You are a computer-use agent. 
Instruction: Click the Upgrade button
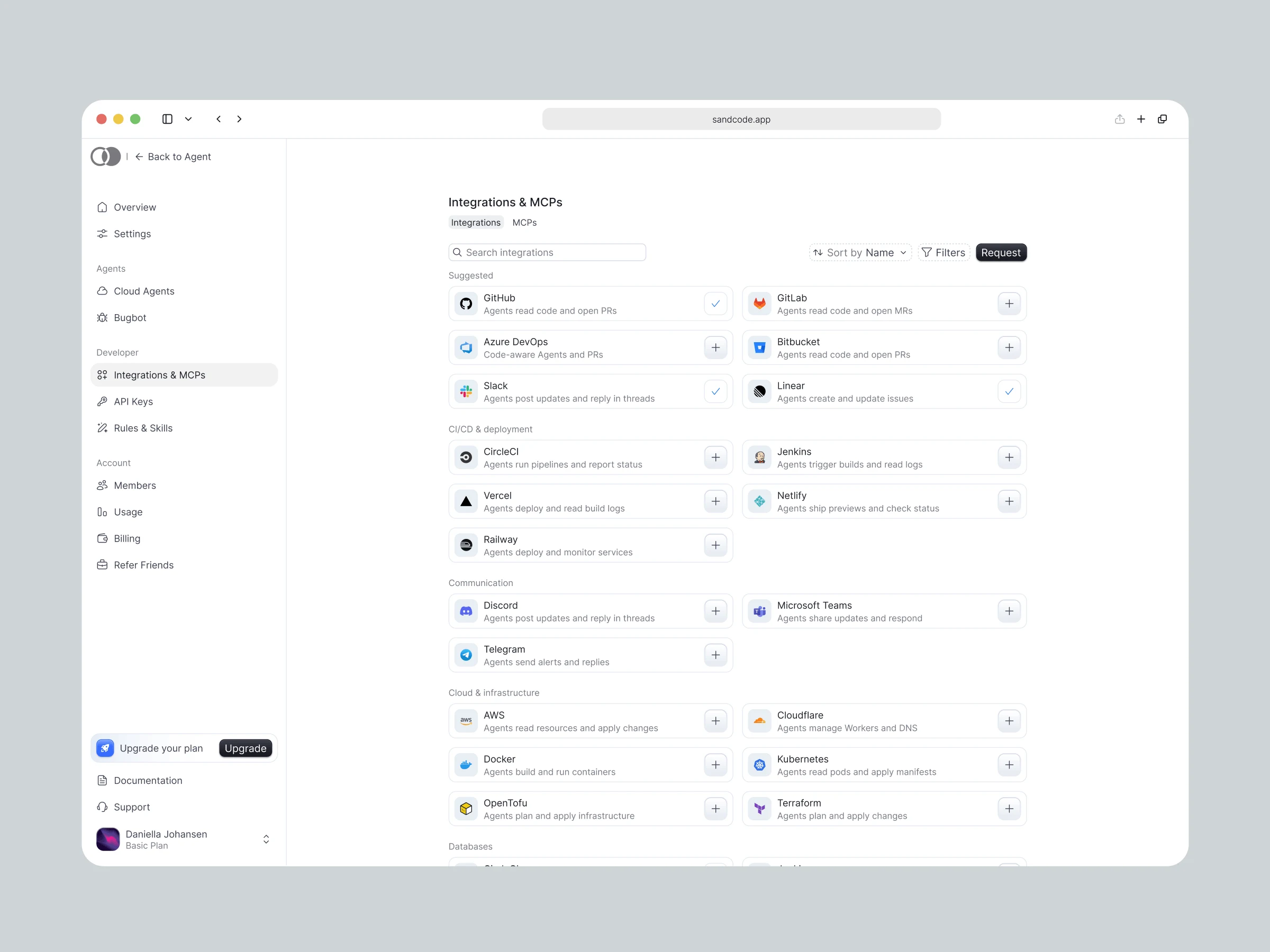[245, 748]
